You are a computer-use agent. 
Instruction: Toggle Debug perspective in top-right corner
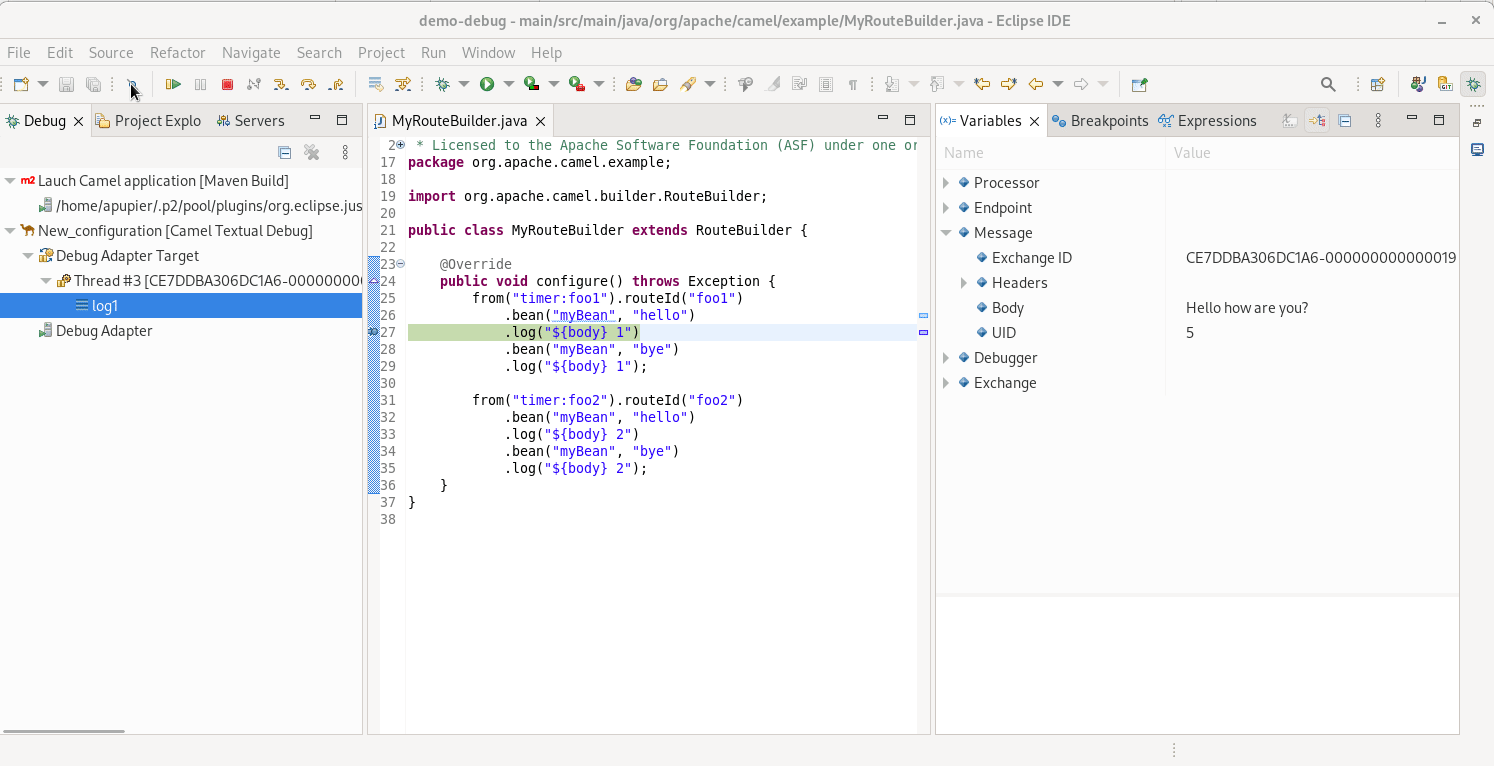point(1473,84)
